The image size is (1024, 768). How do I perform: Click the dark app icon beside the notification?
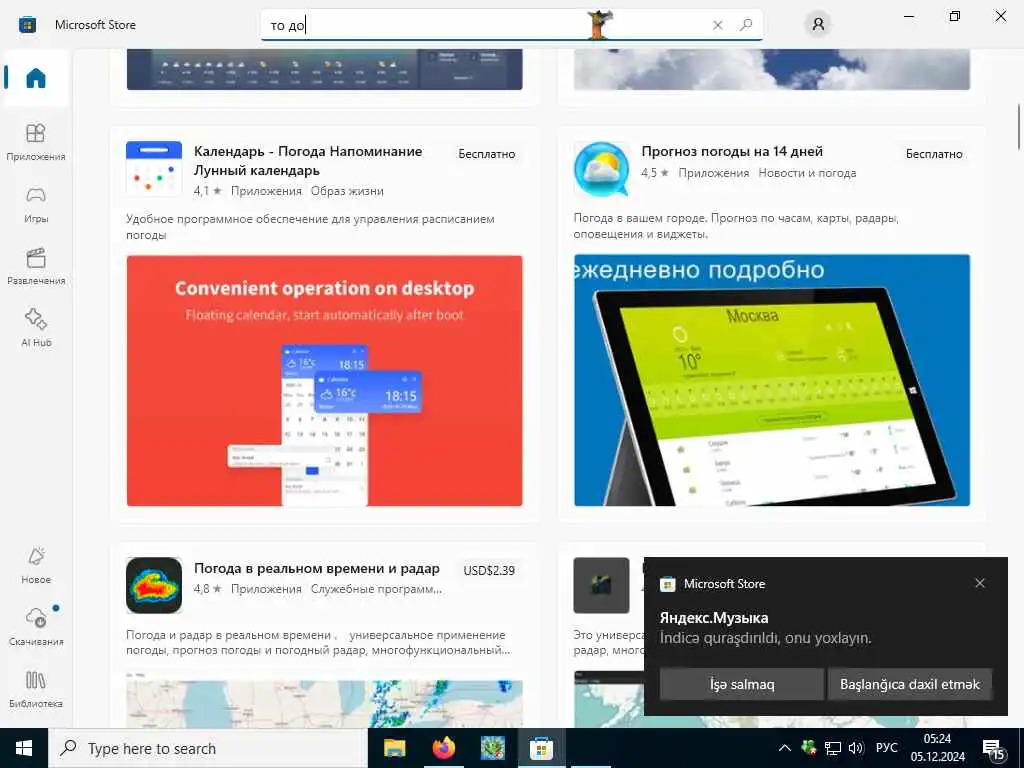(601, 585)
